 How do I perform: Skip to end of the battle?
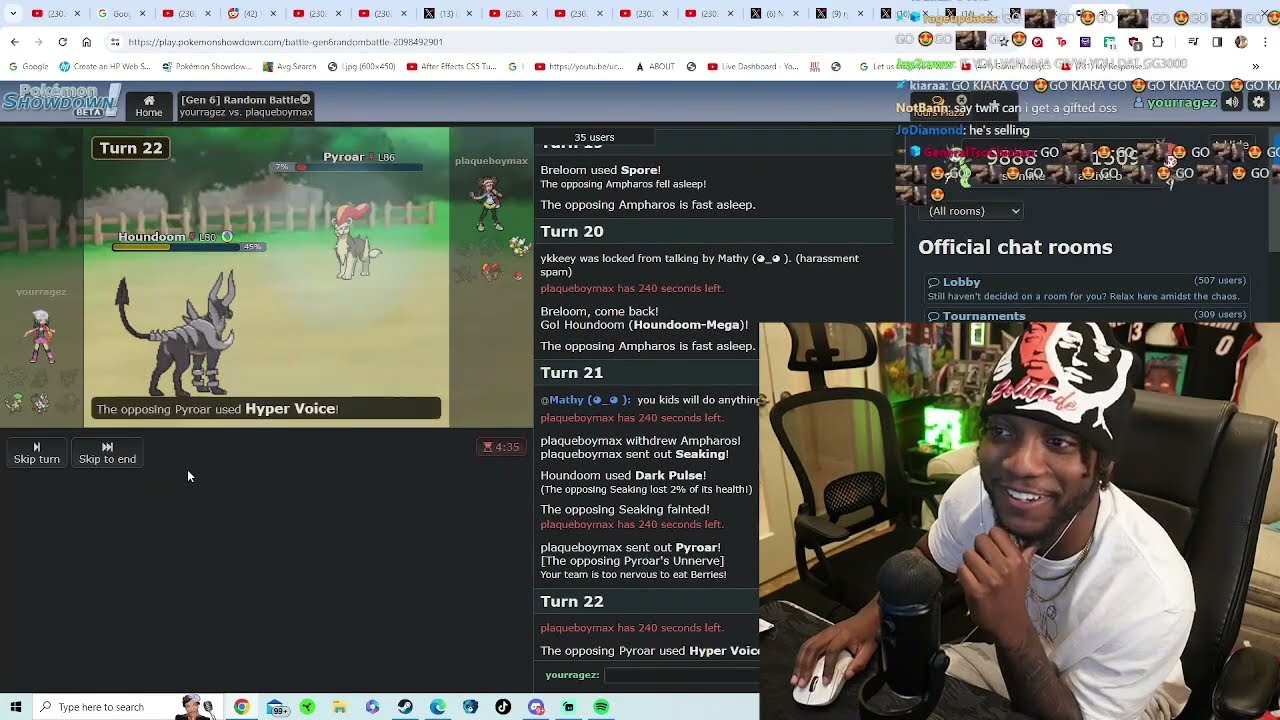107,453
